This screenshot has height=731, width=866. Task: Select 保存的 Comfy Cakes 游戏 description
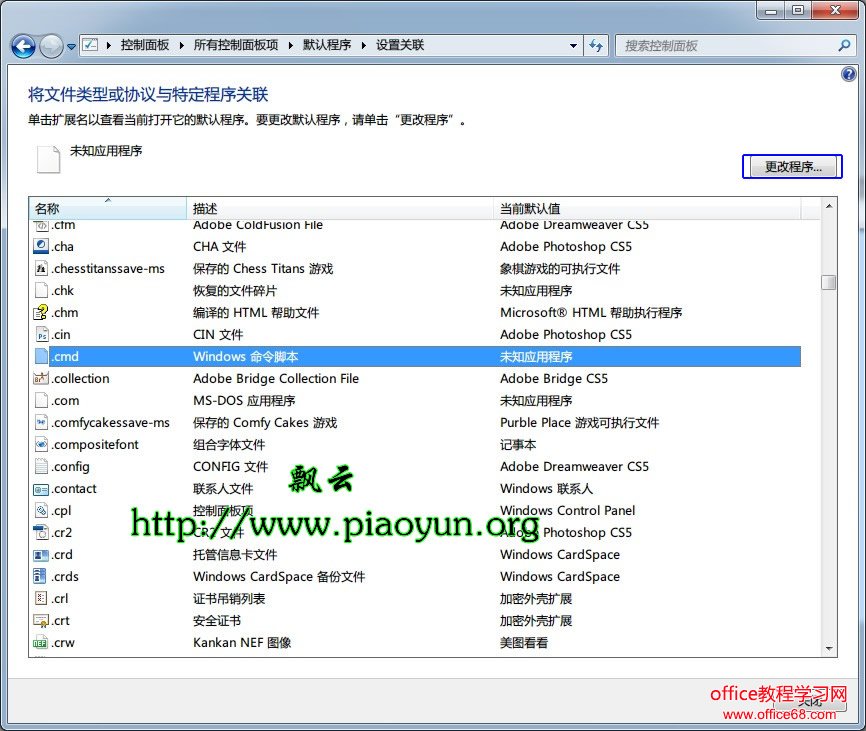(x=265, y=422)
